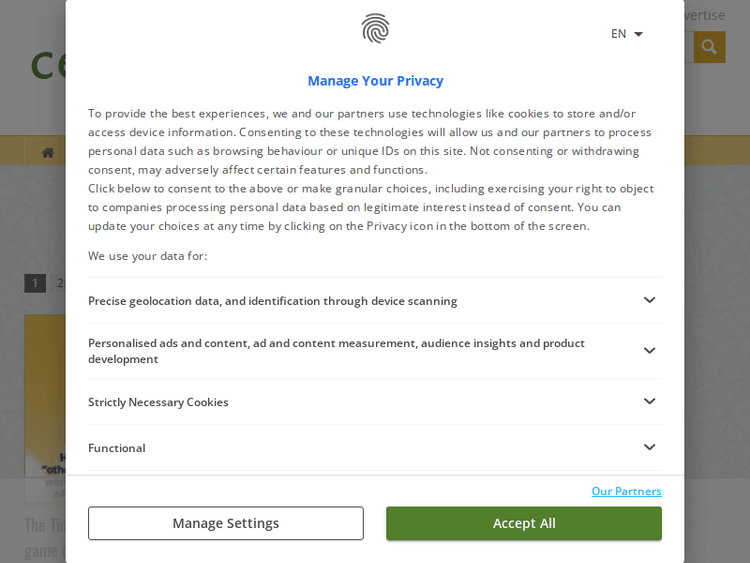Image resolution: width=750 pixels, height=563 pixels.
Task: Select the Precise geolocation data label
Action: click(x=272, y=301)
